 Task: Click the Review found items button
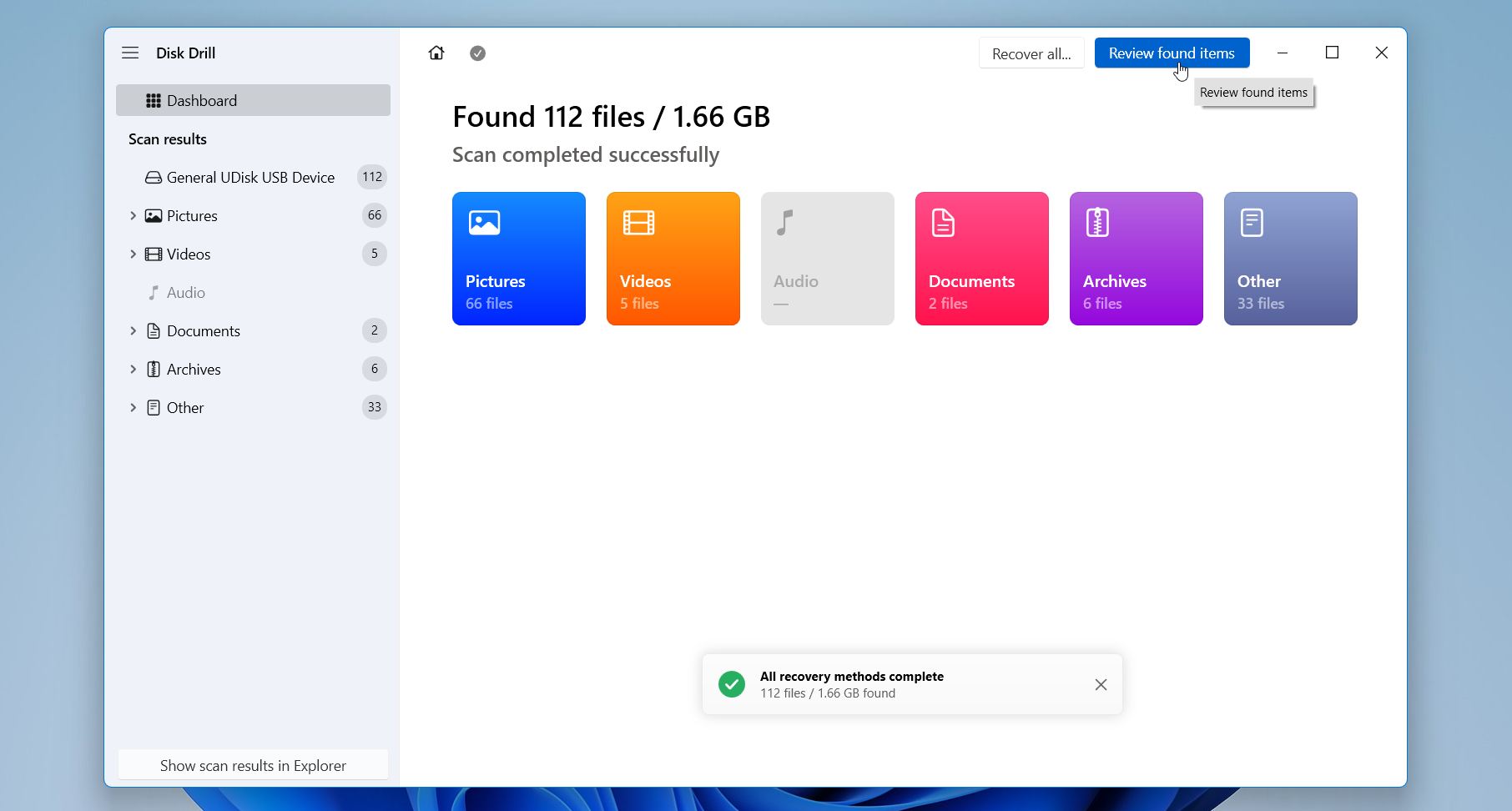pyautogui.click(x=1171, y=53)
